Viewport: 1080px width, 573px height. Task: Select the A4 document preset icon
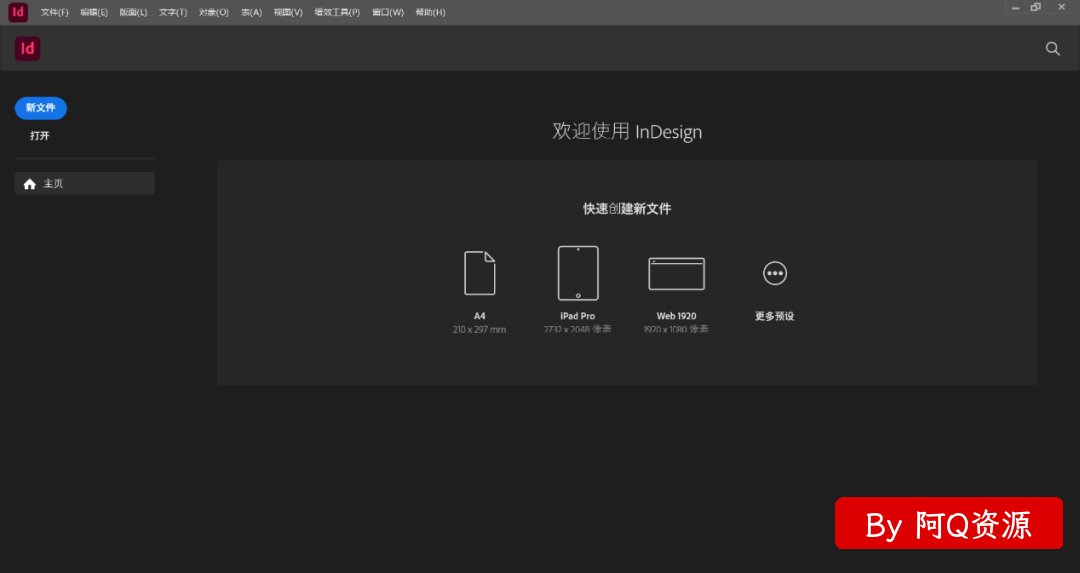pos(479,273)
